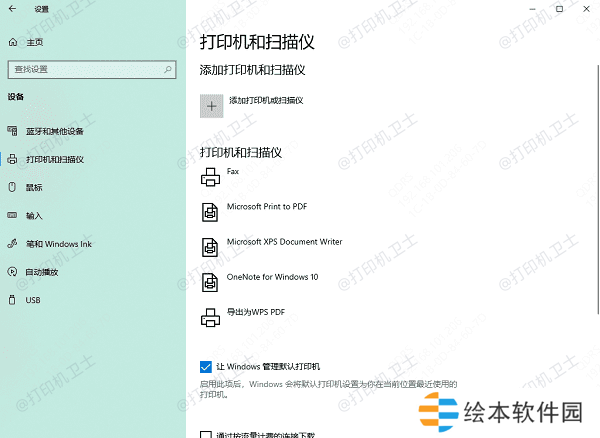The image size is (600, 438).
Task: Select the Microsoft Print to PDF printer icon
Action: (x=211, y=213)
